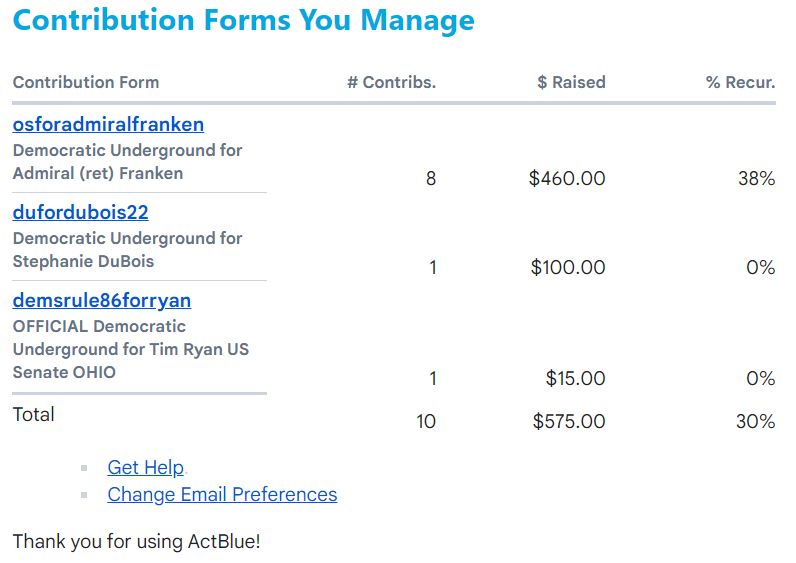
Task: Open the osforadmiralfranken contribution form link
Action: click(108, 125)
